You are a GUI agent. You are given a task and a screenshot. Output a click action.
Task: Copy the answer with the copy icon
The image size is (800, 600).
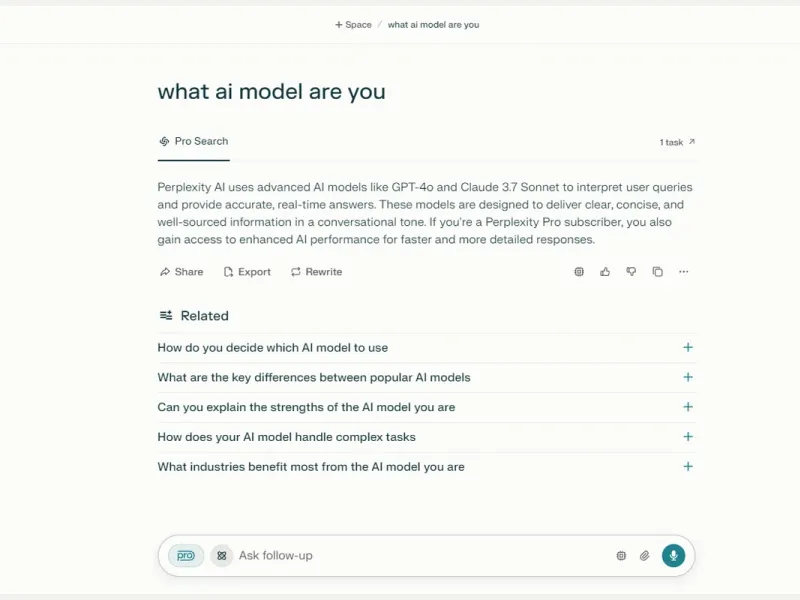tap(658, 272)
